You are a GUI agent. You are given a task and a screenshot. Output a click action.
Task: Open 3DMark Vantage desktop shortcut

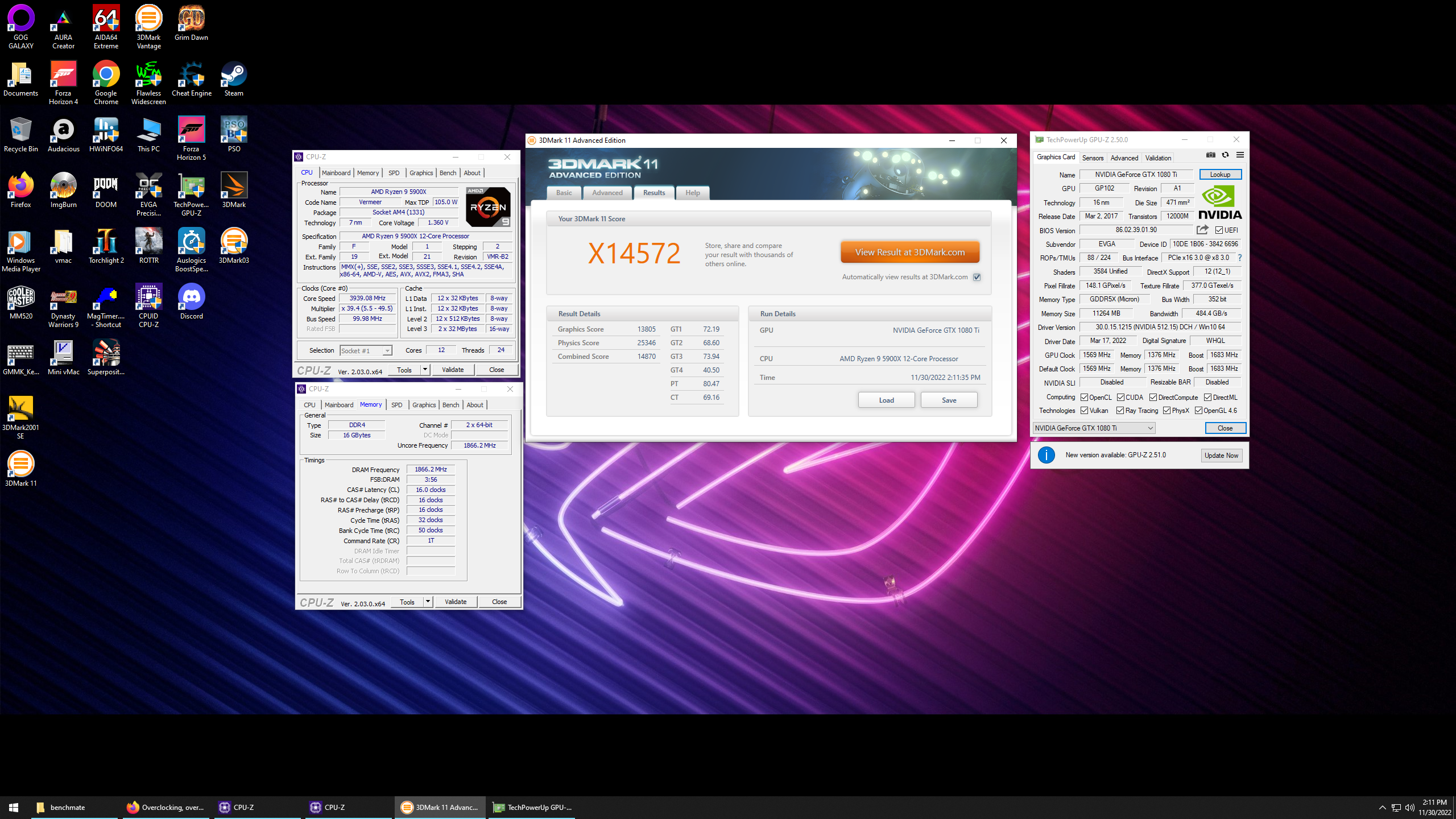[148, 26]
